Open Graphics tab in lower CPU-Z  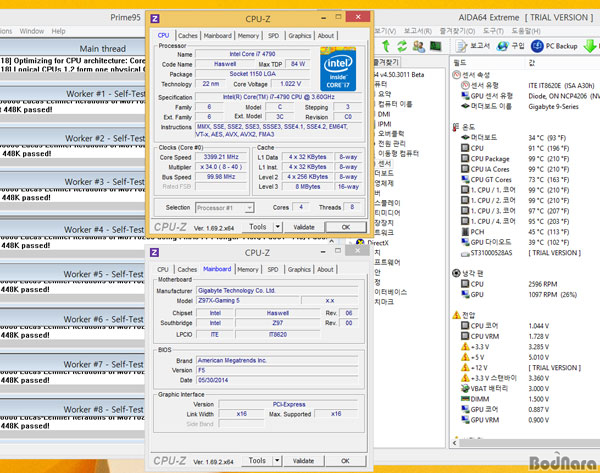pyautogui.click(x=299, y=269)
